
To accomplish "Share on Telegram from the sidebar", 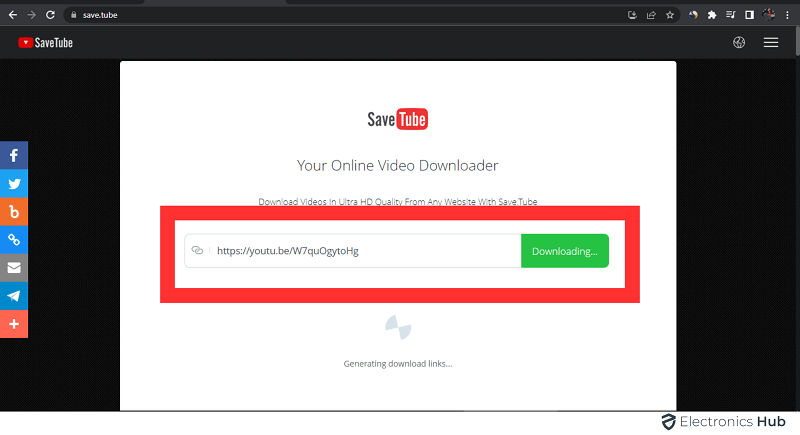I will click(14, 296).
